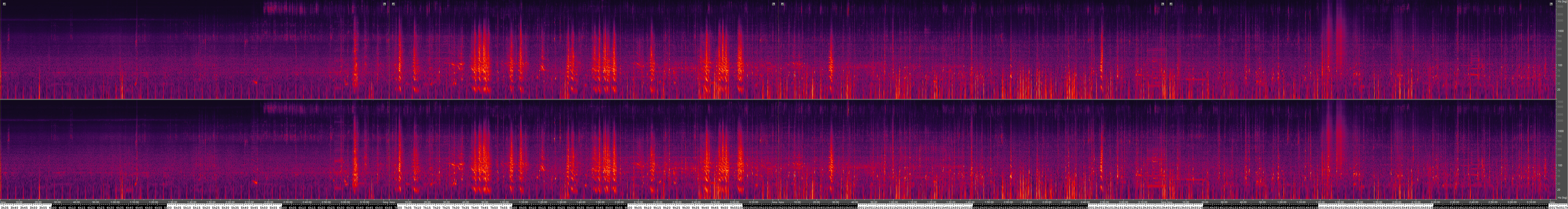The height and width of the screenshot is (209, 1568).
Task: Click the top-left corner icon of the fourth spectrogram segment
Action: point(1171,4)
